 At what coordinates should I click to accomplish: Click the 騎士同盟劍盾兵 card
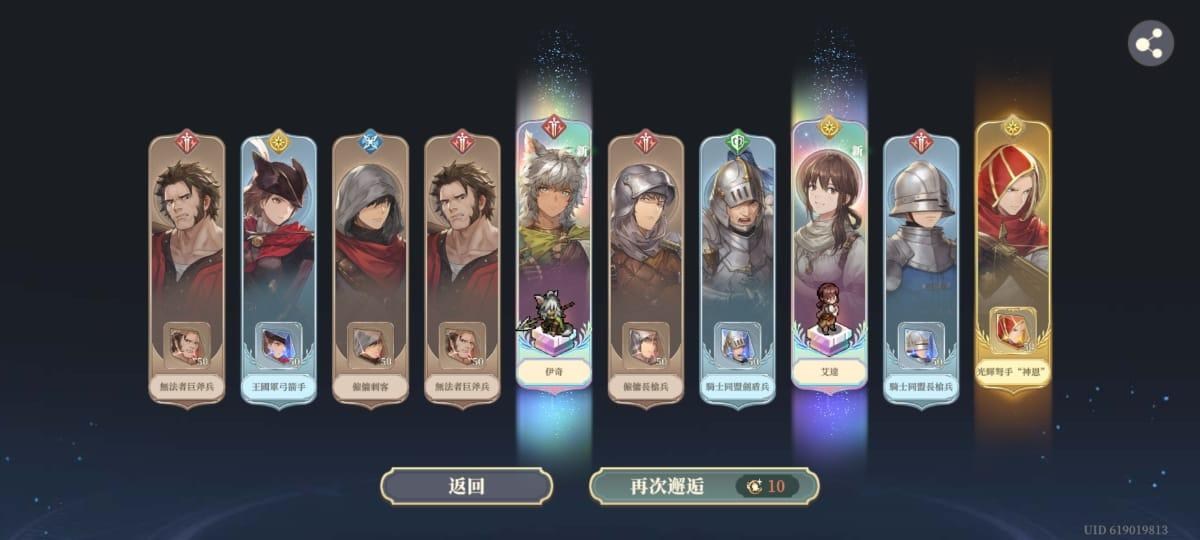[737, 270]
